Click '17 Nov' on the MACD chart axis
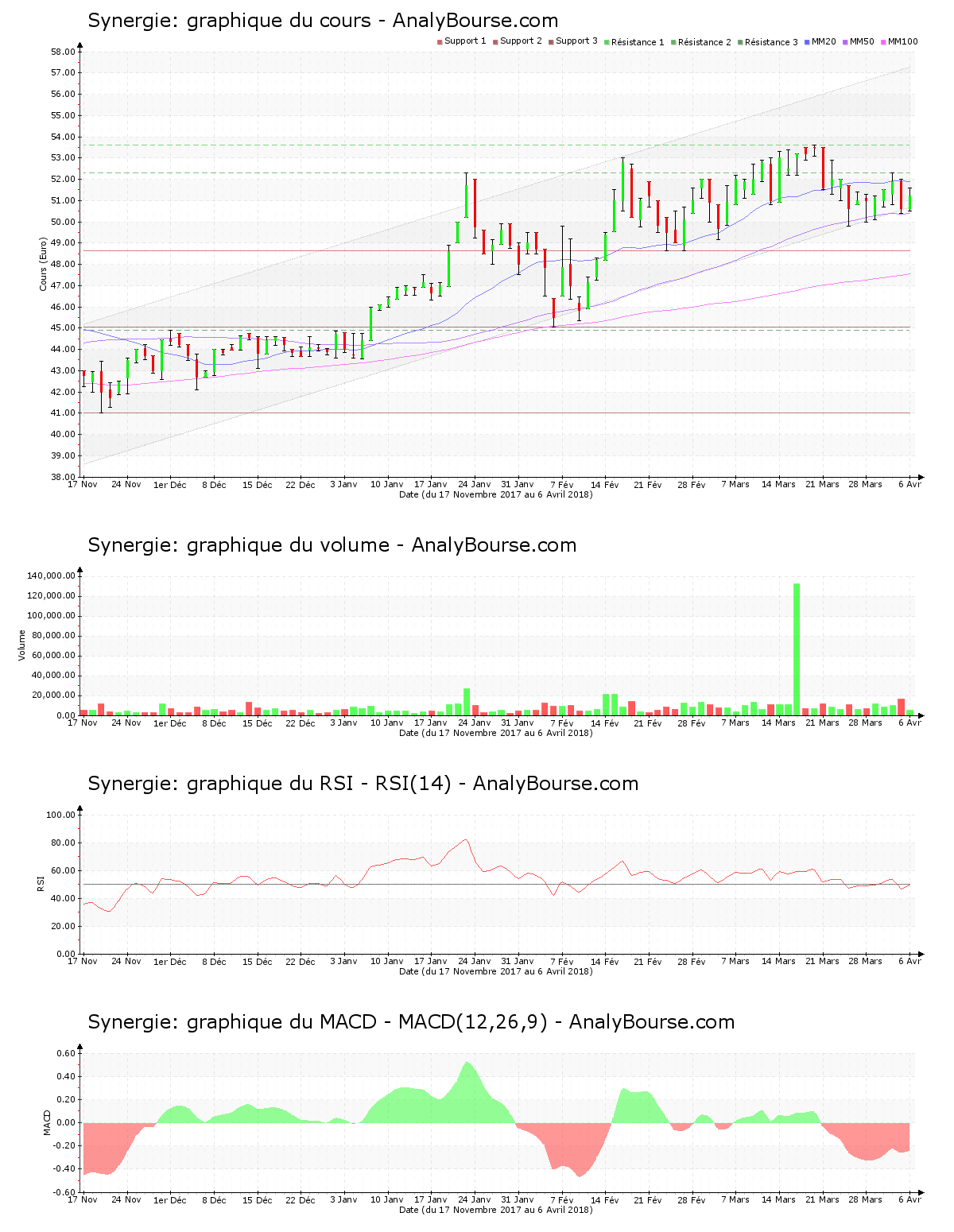Image resolution: width=954 pixels, height=1232 pixels. (83, 1200)
